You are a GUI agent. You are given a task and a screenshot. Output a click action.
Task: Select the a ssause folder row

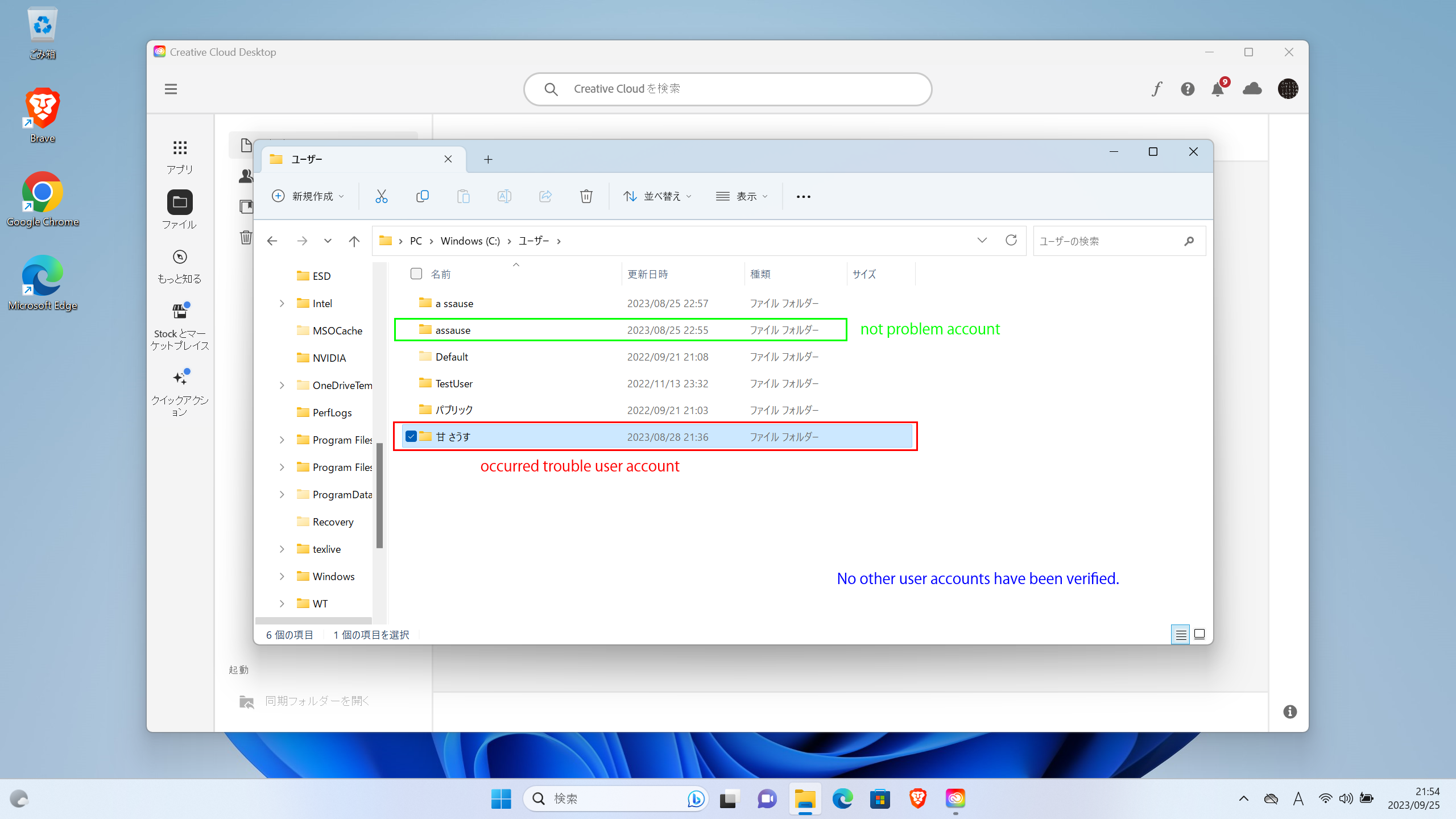[657, 303]
